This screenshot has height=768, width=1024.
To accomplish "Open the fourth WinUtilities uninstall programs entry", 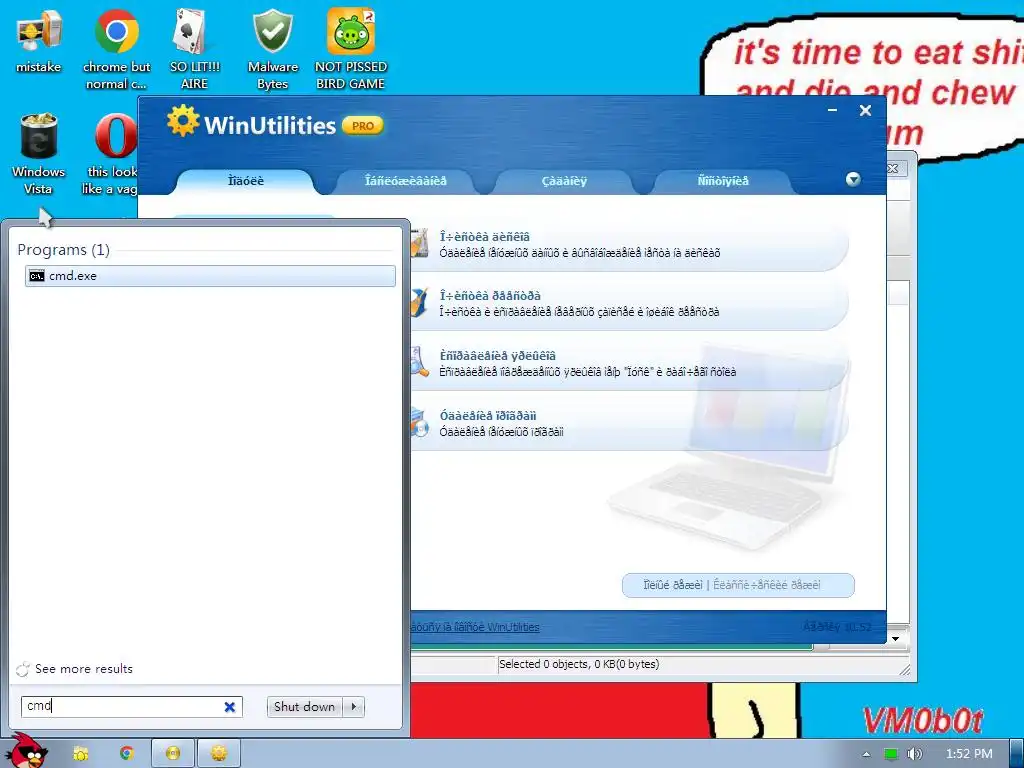I will (630, 423).
